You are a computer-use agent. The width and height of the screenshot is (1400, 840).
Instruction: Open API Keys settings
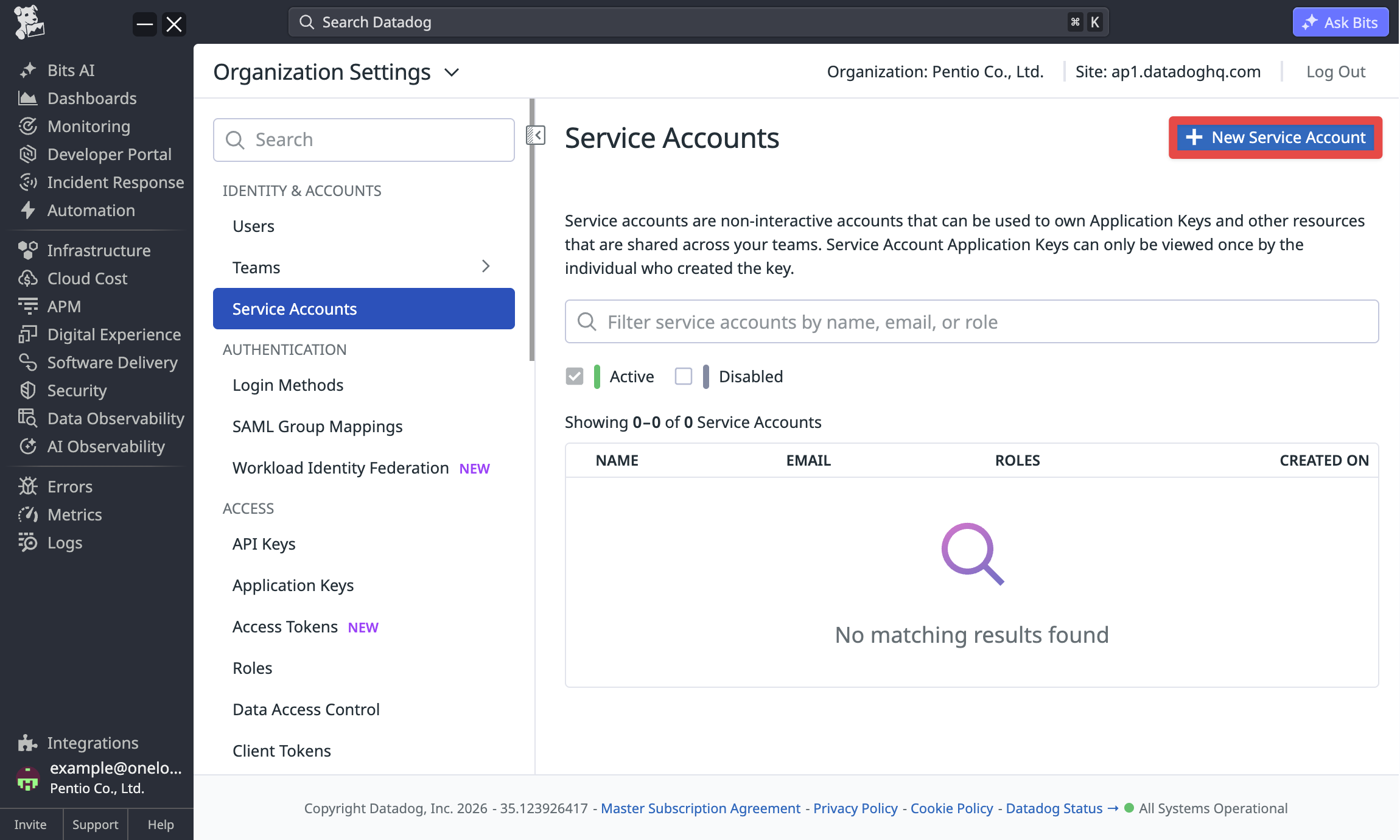coord(364,544)
